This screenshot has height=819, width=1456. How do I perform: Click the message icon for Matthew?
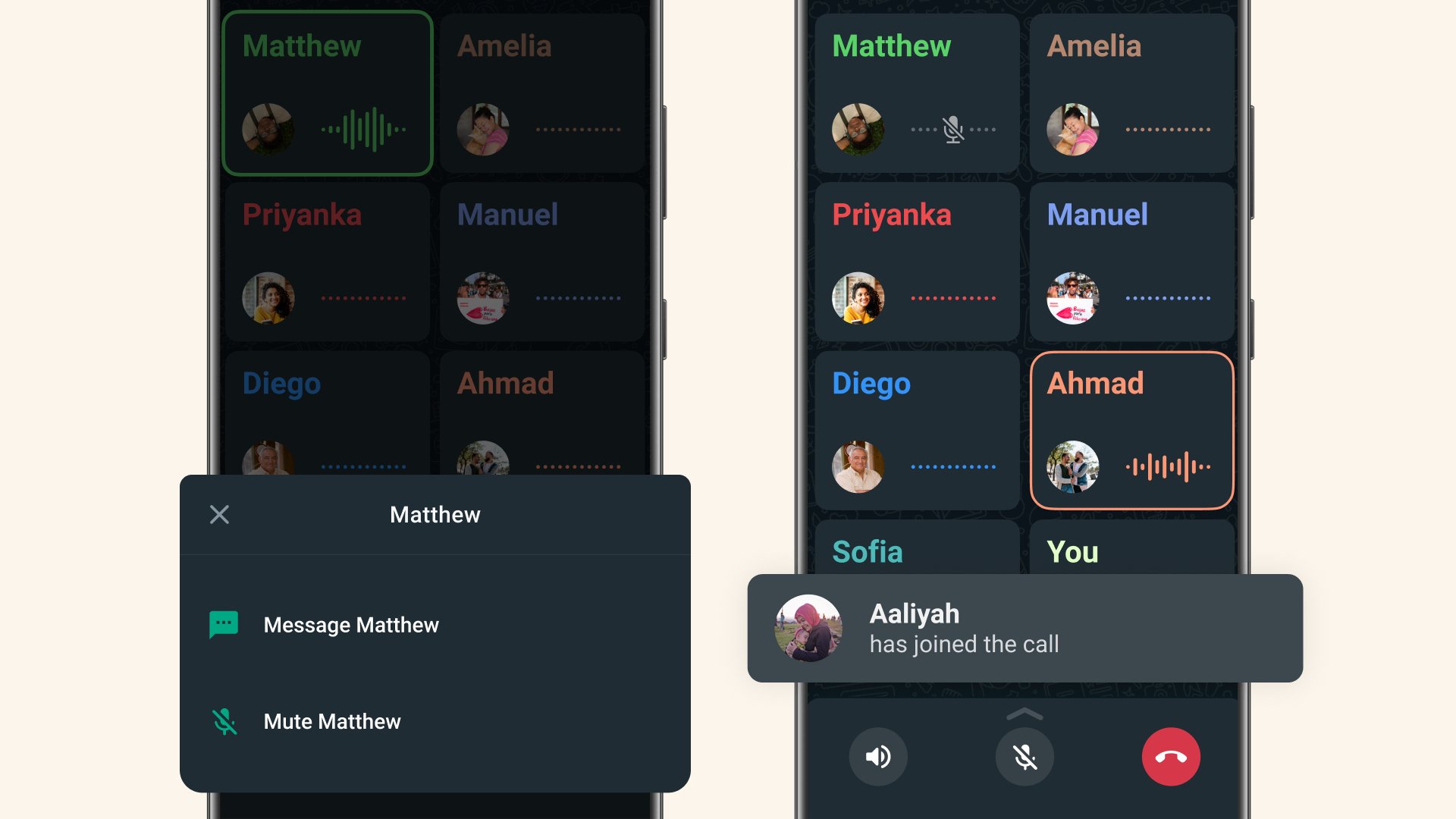[223, 625]
